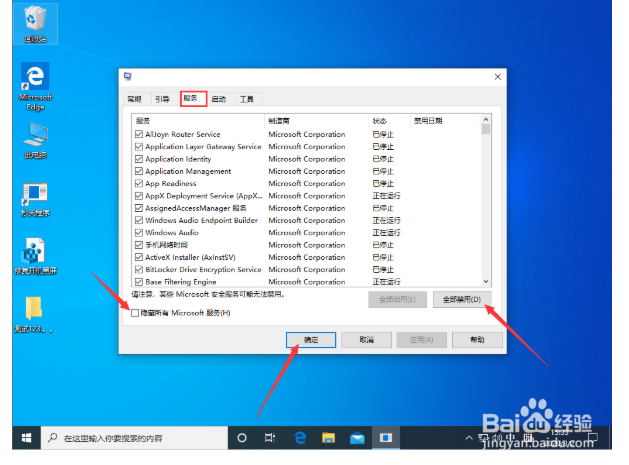Sort by the 状态 (Status) column header
This screenshot has width=629, height=465.
tap(390, 121)
